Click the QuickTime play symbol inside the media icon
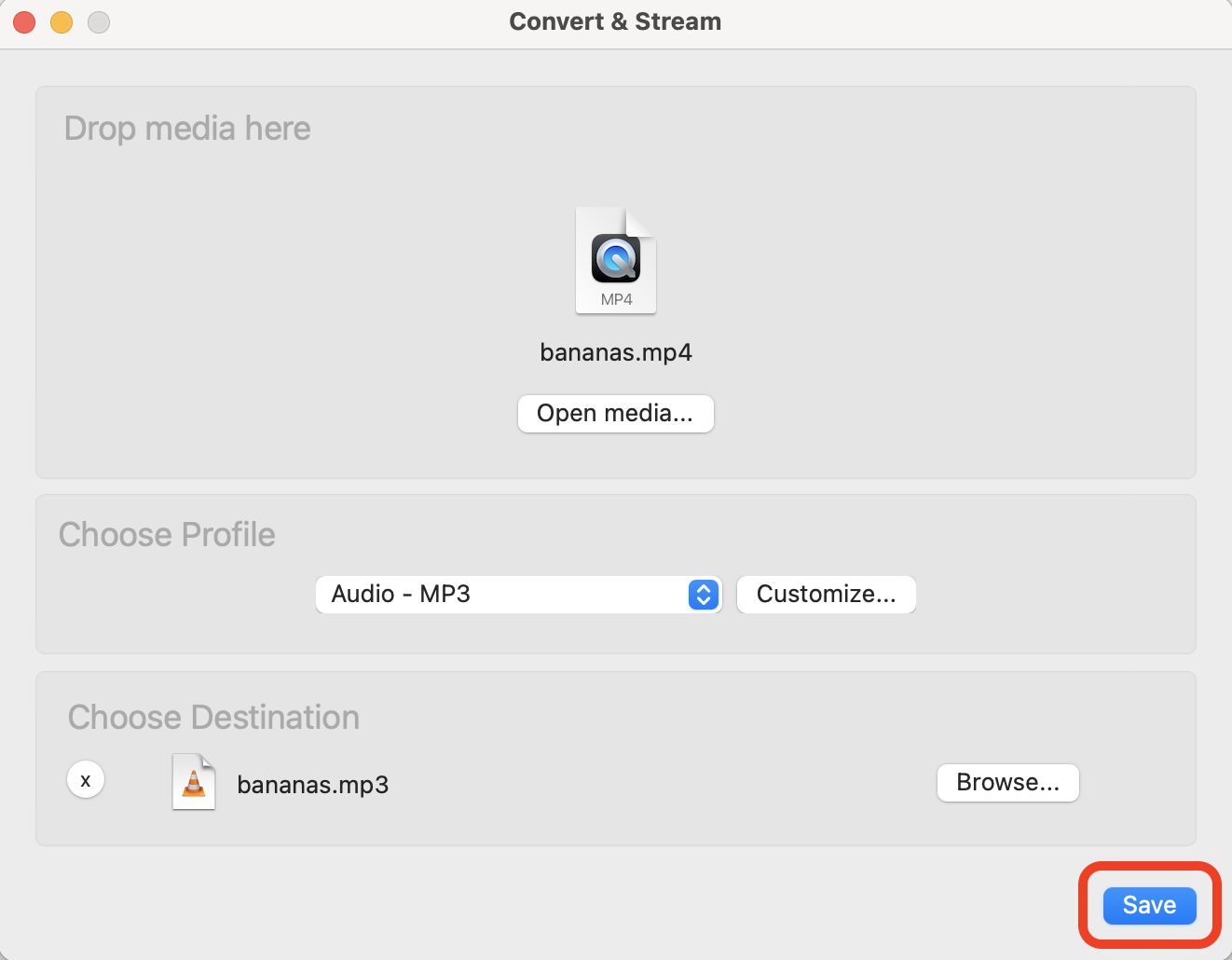 pos(615,258)
